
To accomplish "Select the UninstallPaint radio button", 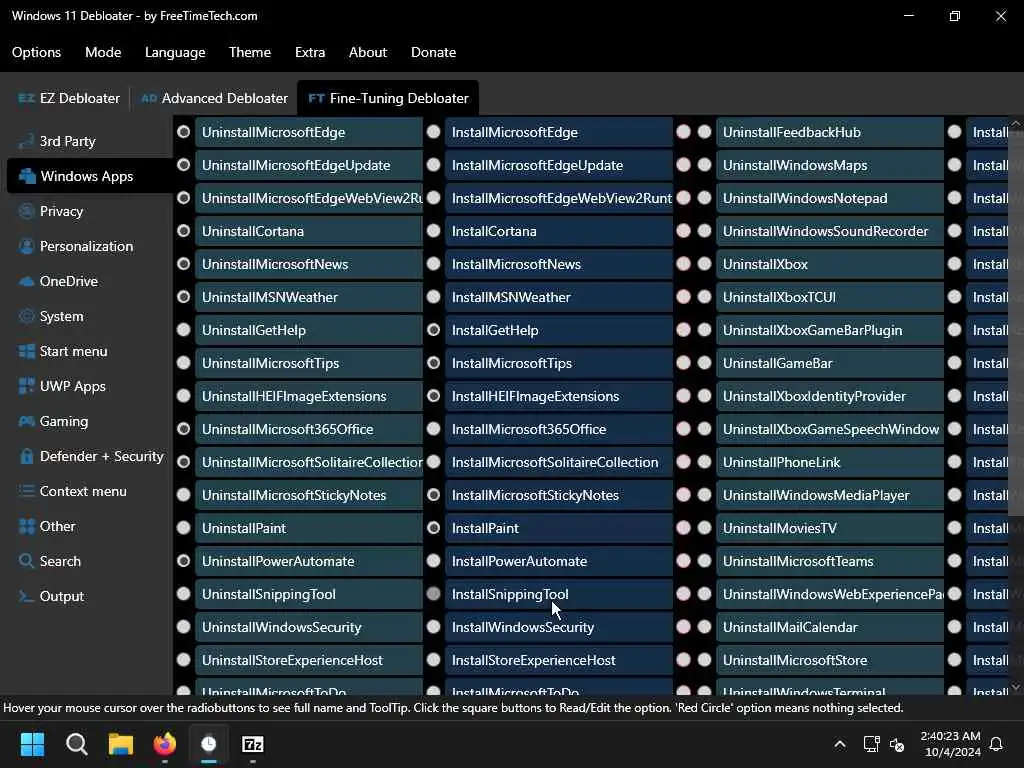I will coord(184,528).
